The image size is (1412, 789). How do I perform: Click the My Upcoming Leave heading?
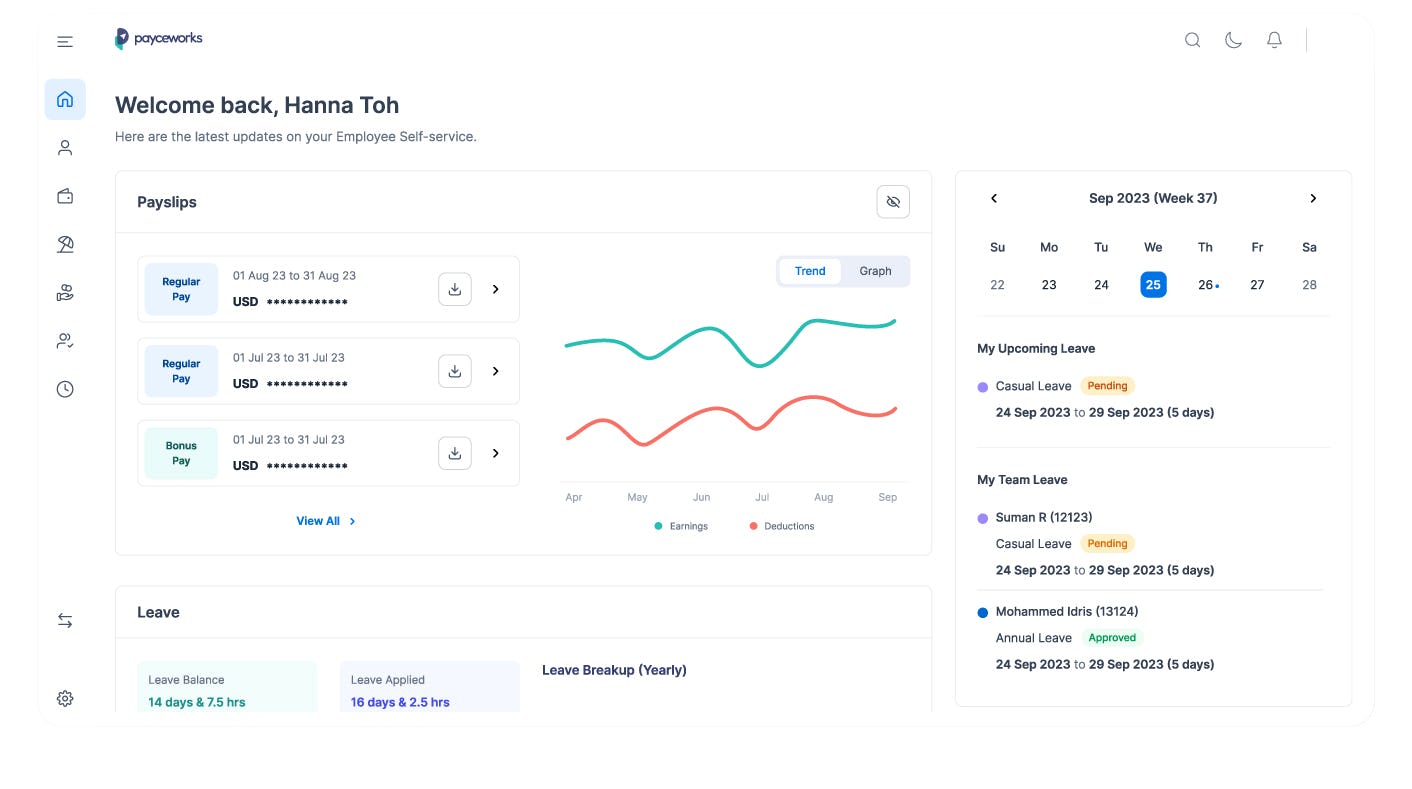point(1036,349)
